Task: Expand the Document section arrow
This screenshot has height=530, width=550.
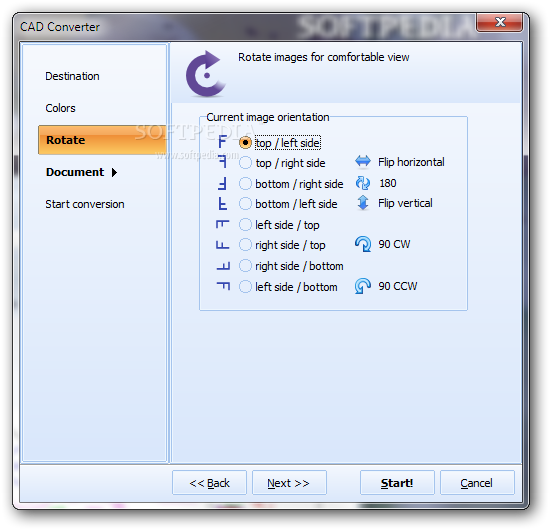Action: pyautogui.click(x=114, y=172)
